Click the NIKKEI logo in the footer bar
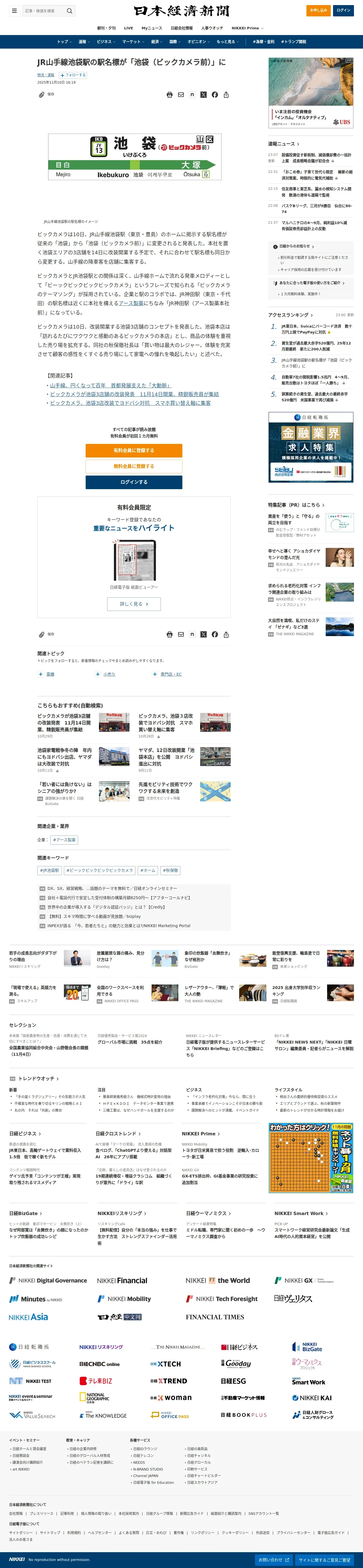363x1568 pixels. 16,1559
